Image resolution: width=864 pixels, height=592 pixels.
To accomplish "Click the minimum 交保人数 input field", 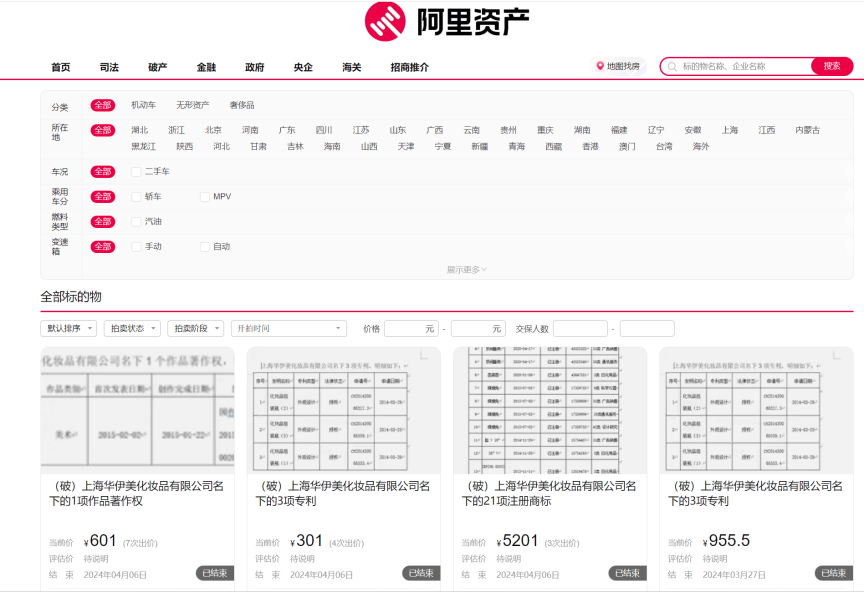I will pyautogui.click(x=580, y=329).
